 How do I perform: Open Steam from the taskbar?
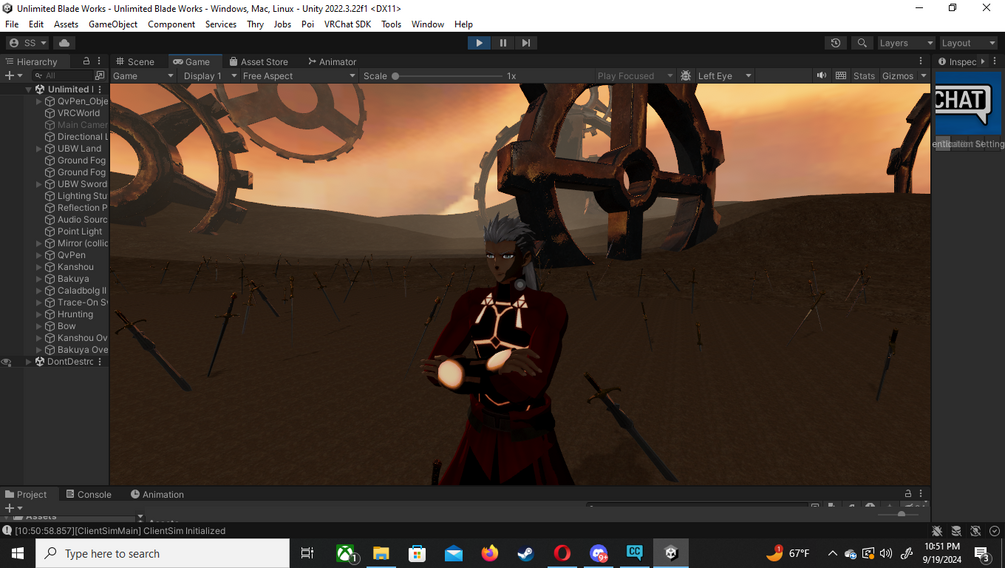(526, 553)
